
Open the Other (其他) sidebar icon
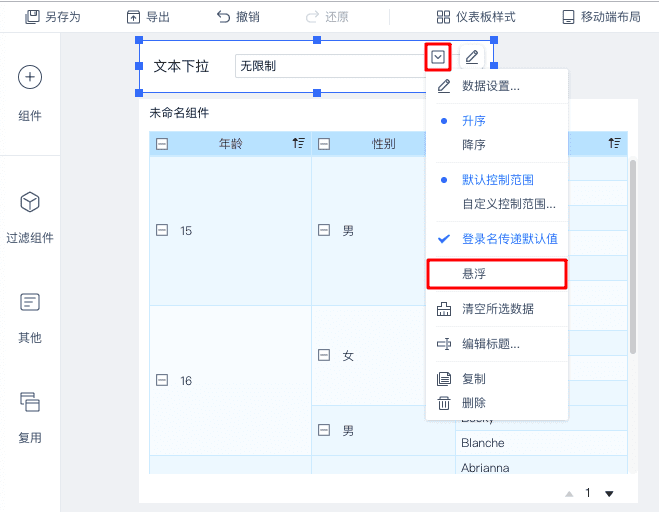click(30, 302)
